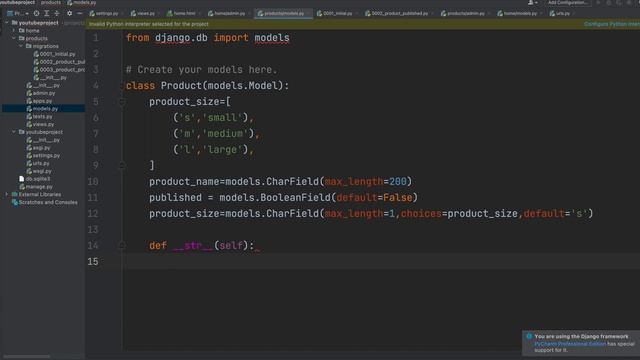
Task: Select the products/models.py tab
Action: 284,13
